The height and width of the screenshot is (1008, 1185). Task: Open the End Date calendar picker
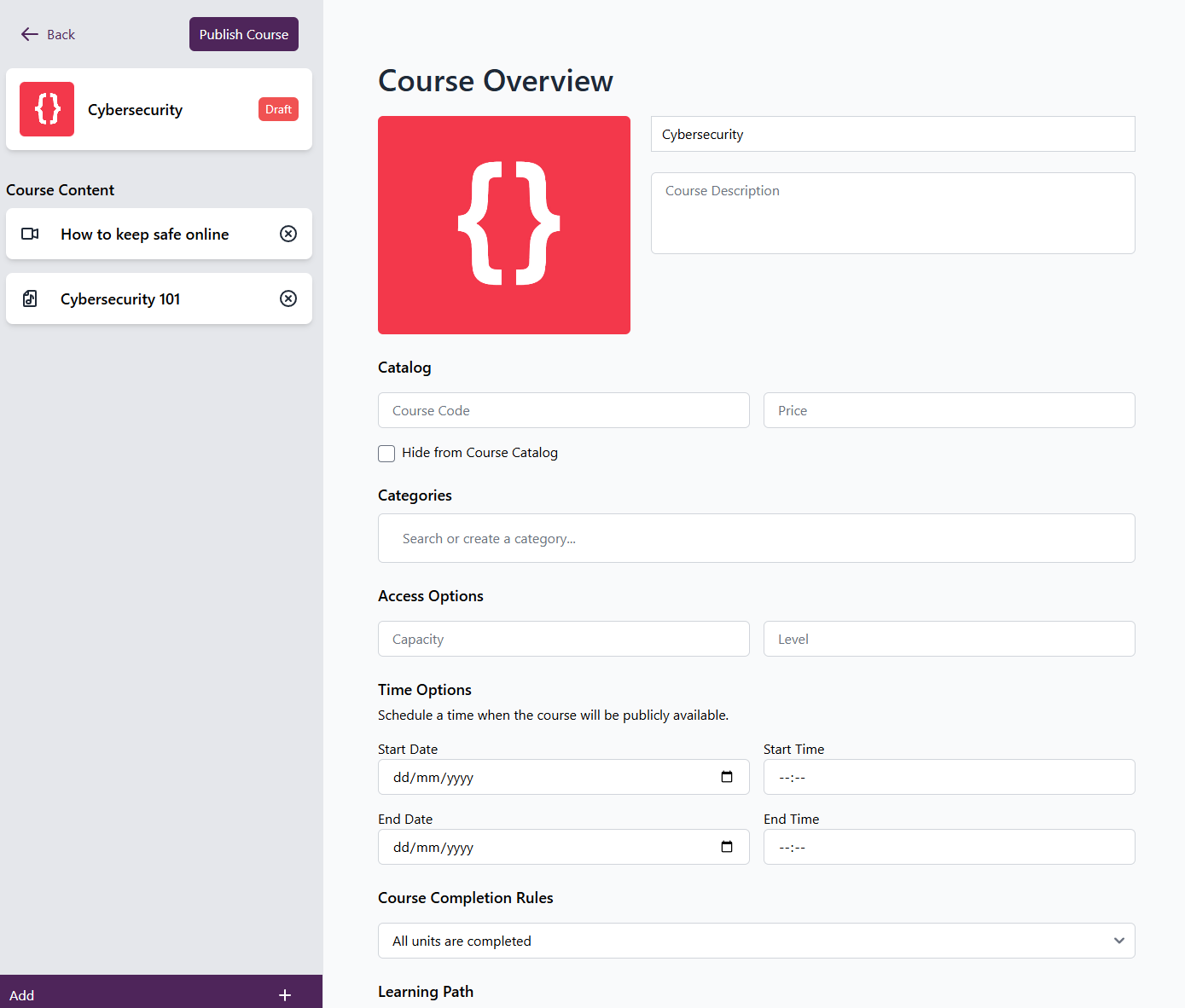[x=727, y=847]
